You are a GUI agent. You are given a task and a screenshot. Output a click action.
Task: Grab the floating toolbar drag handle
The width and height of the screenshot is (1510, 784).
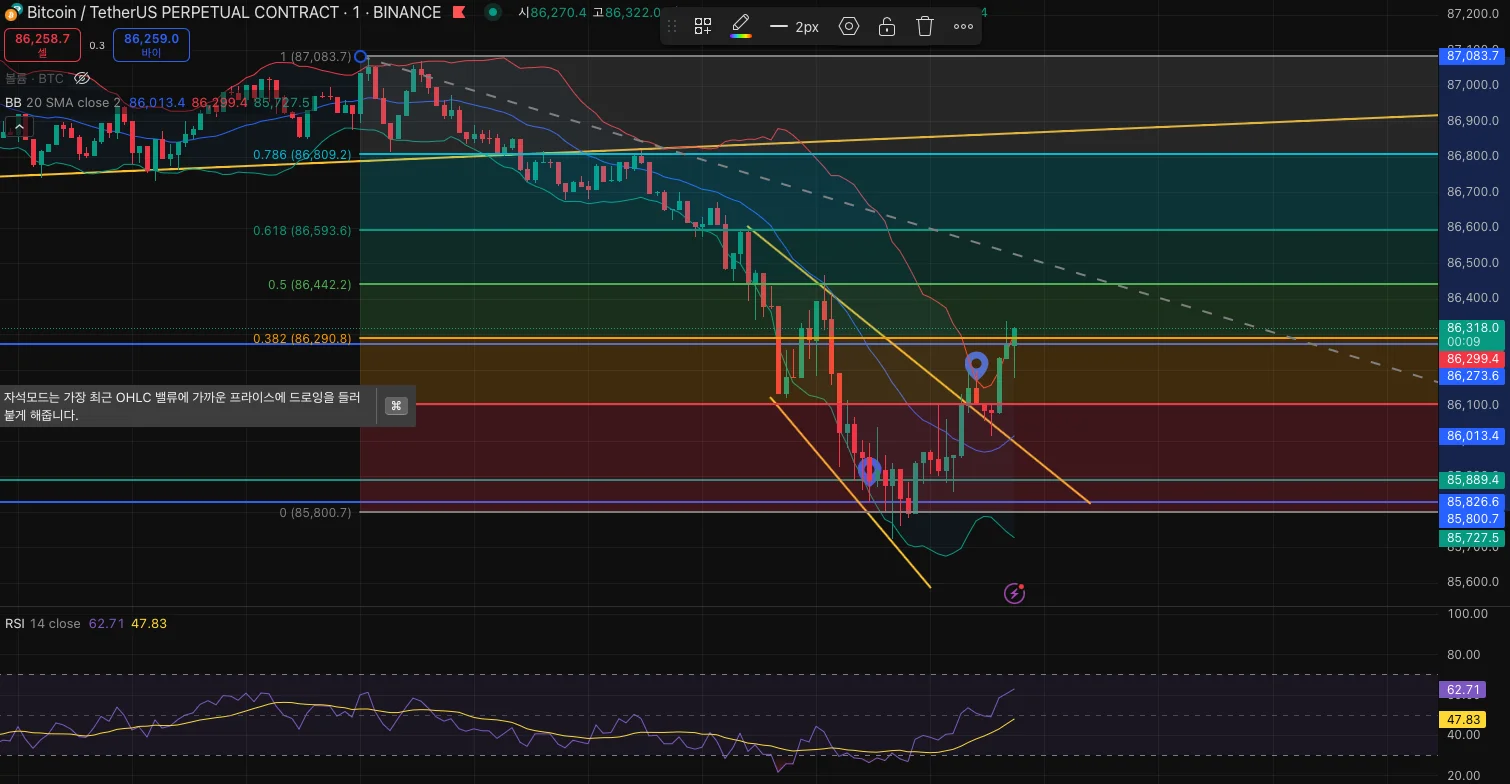click(x=672, y=26)
